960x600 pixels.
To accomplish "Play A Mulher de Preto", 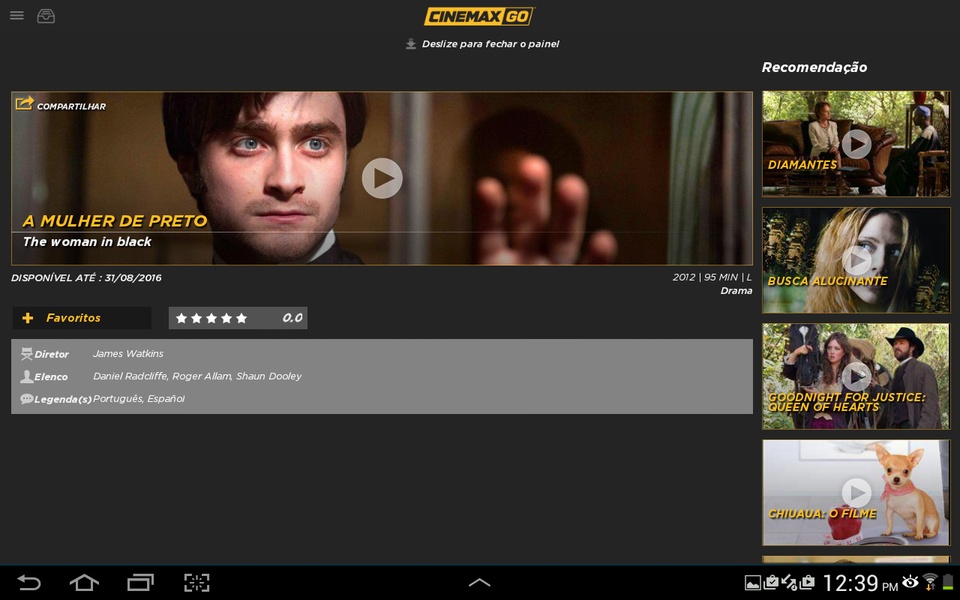I will click(x=382, y=178).
